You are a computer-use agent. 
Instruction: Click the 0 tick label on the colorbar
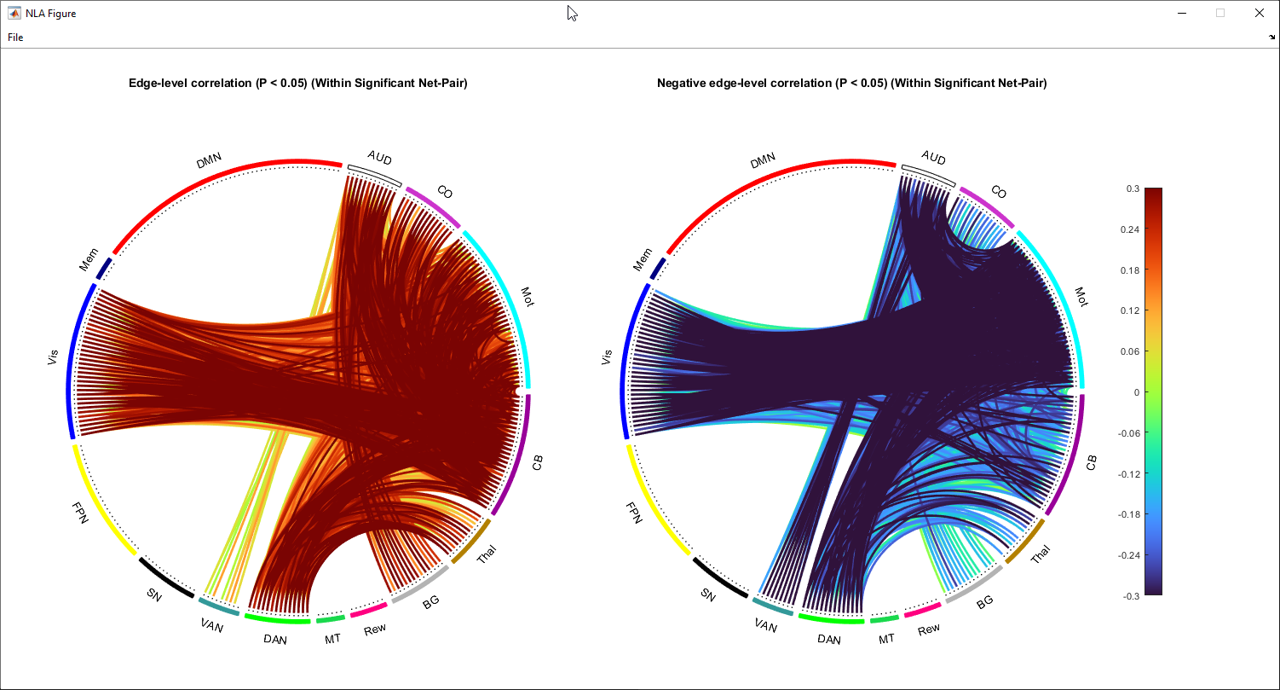[x=1136, y=392]
